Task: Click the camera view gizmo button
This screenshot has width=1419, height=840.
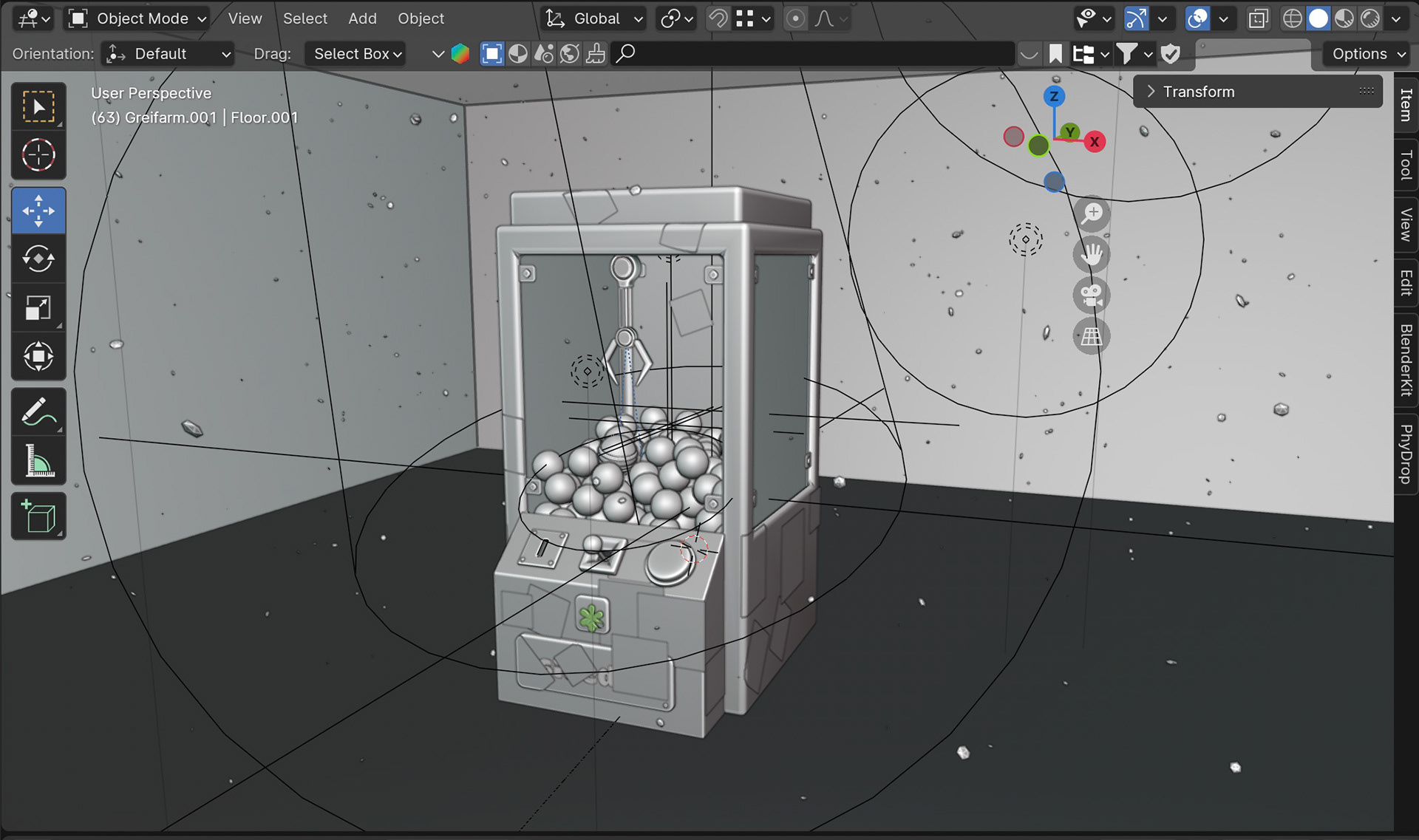Action: [1092, 296]
